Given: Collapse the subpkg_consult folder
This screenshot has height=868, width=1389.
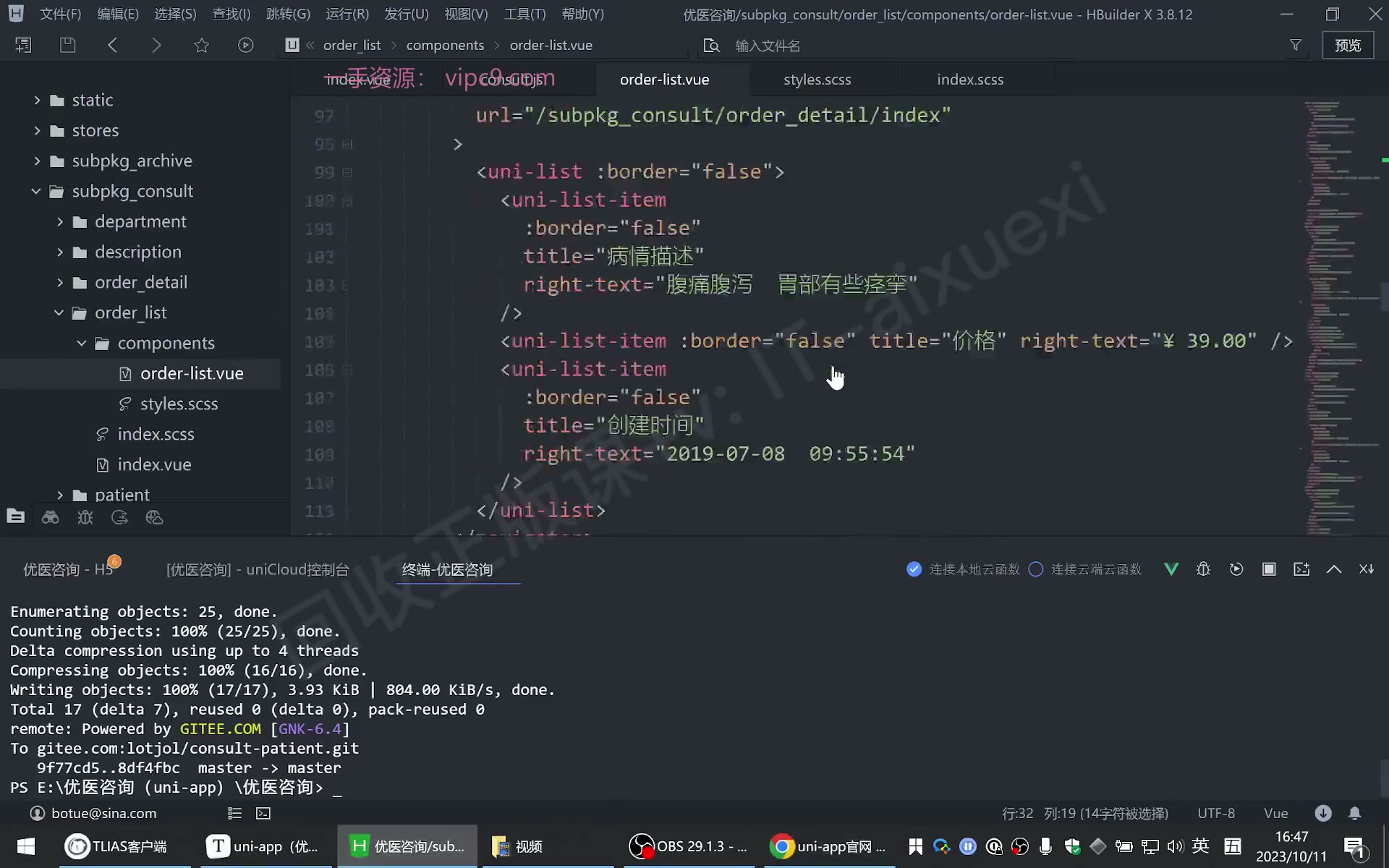Looking at the screenshot, I should [x=36, y=191].
